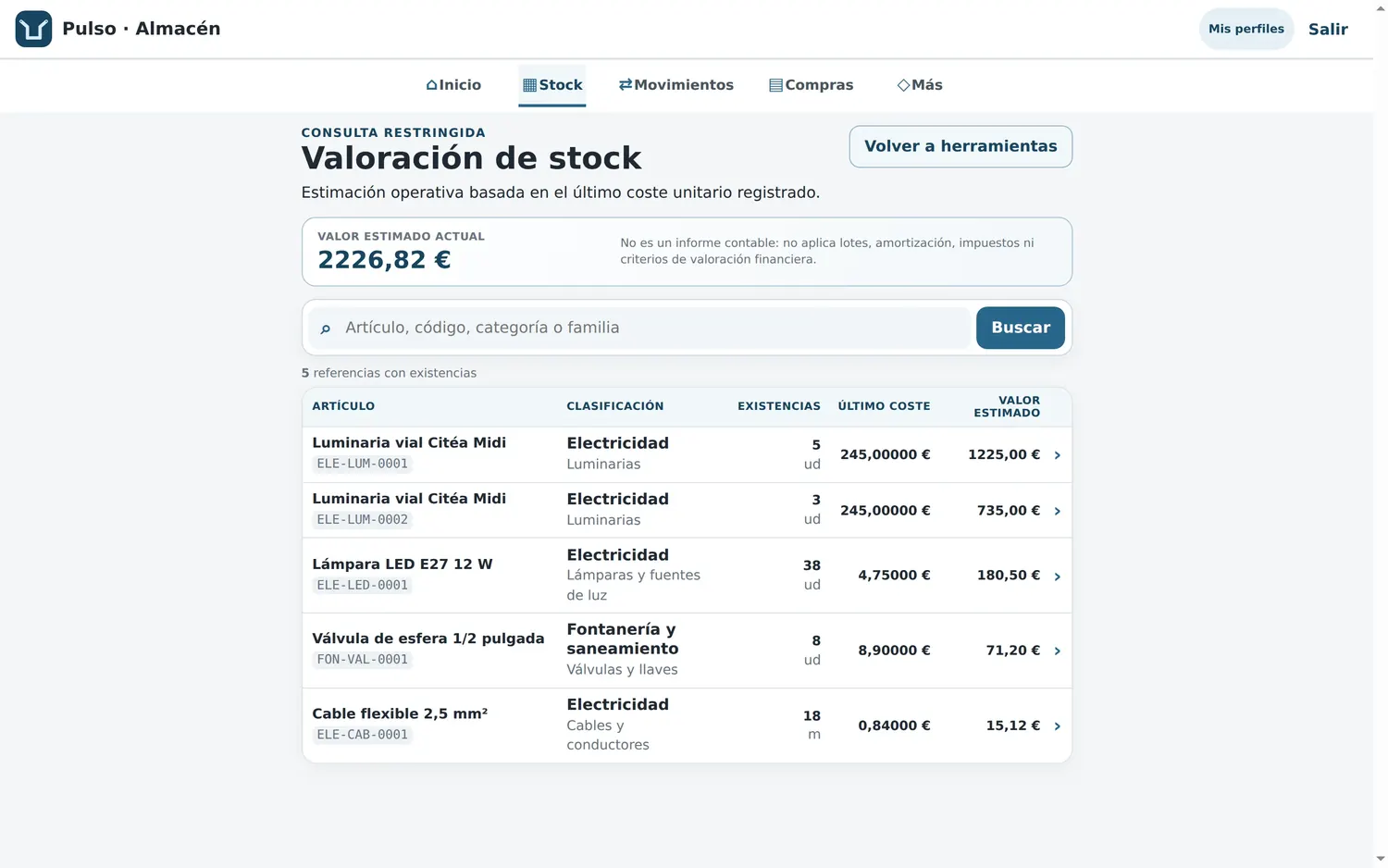Expand the ELE-LUM-0002 row chevron
Screen dimensions: 1388x868
tap(1058, 511)
